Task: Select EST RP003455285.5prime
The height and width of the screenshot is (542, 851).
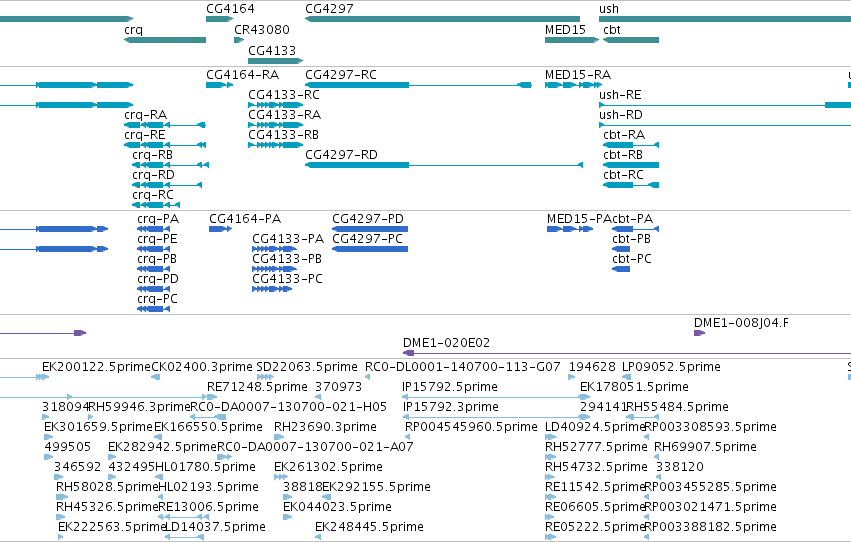Action: (x=710, y=487)
